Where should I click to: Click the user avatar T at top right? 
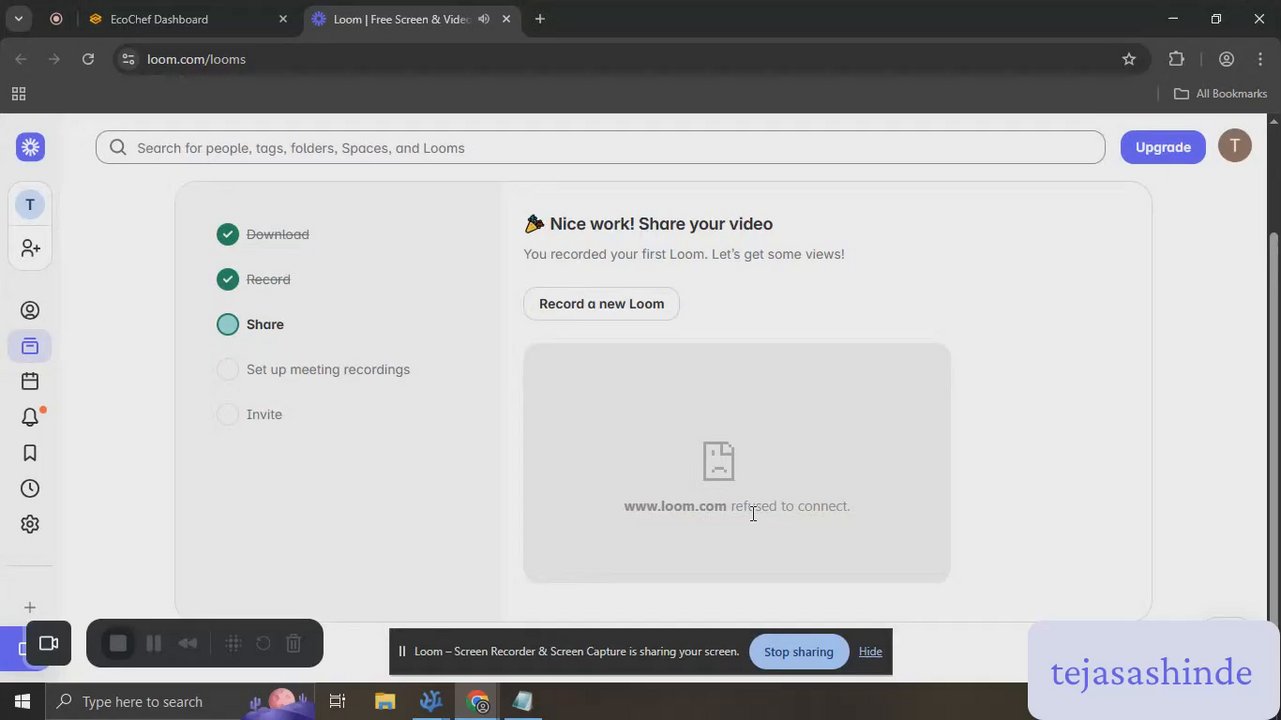pos(1235,146)
